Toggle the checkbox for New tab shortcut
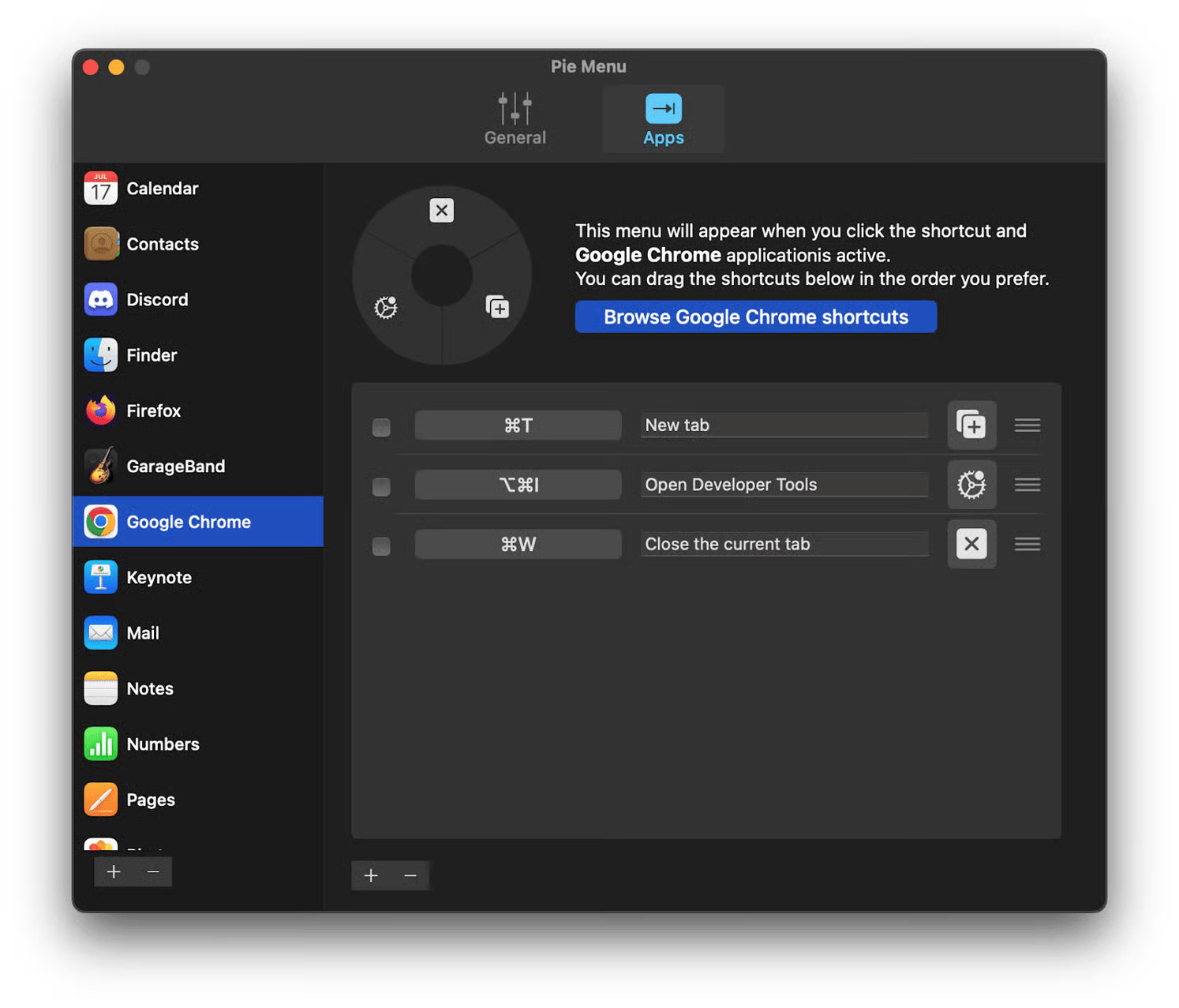The width and height of the screenshot is (1179, 1008). pyautogui.click(x=381, y=427)
